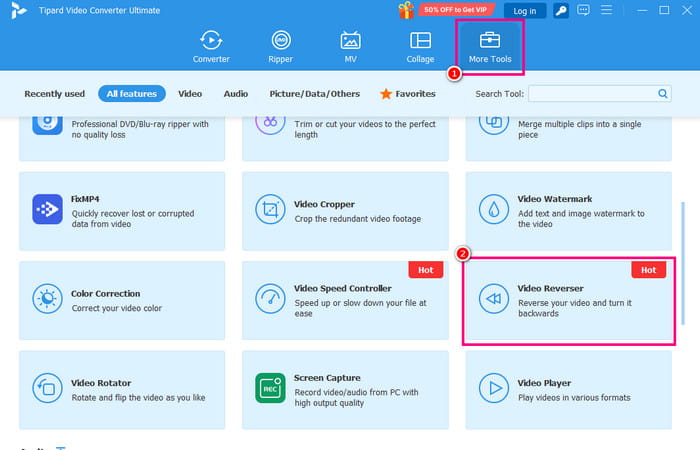Open the Color Correction sun icon
Image resolution: width=700 pixels, height=450 pixels.
(47, 298)
